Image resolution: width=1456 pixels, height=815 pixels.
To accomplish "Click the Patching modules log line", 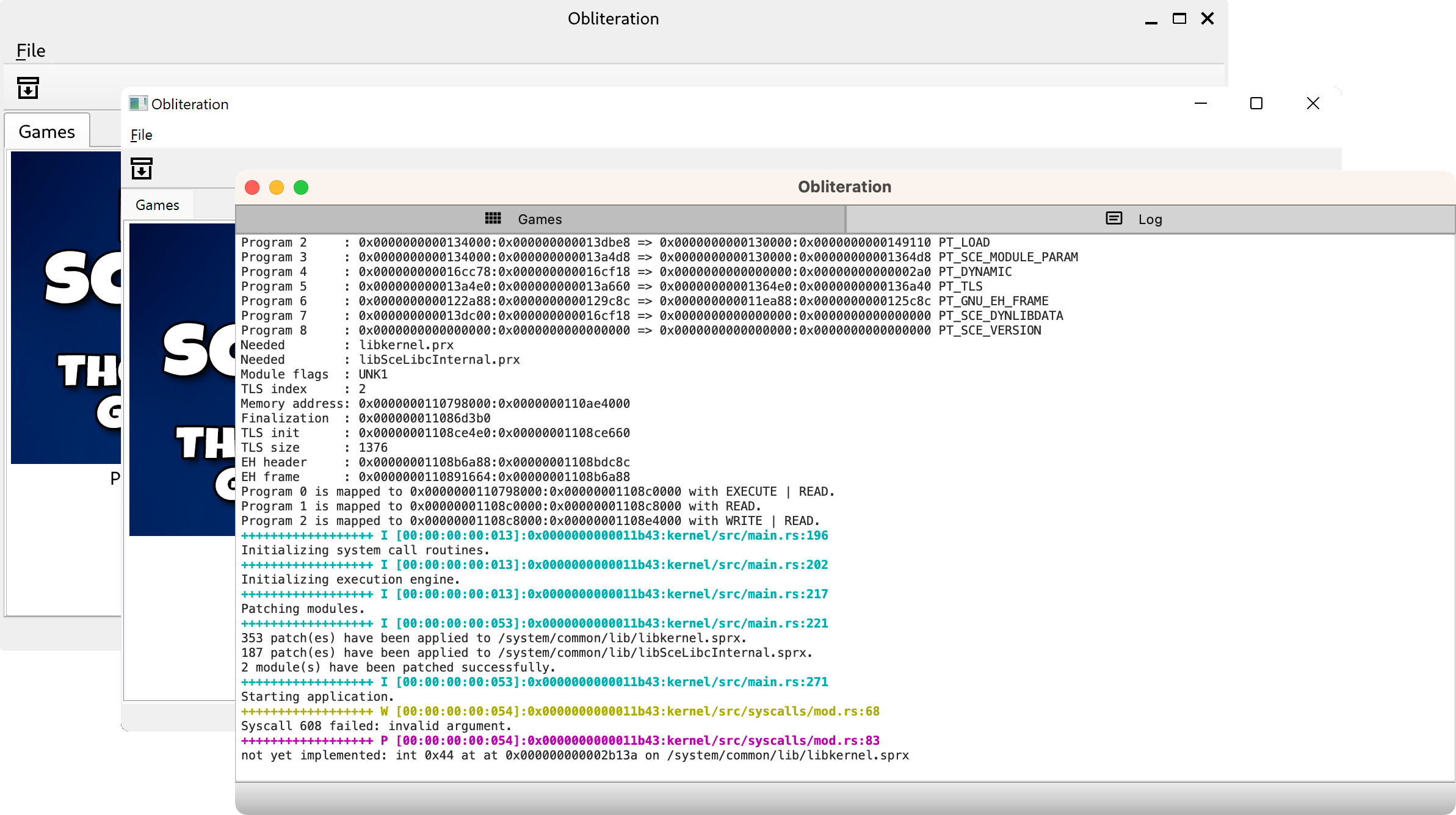I will pos(302,609).
